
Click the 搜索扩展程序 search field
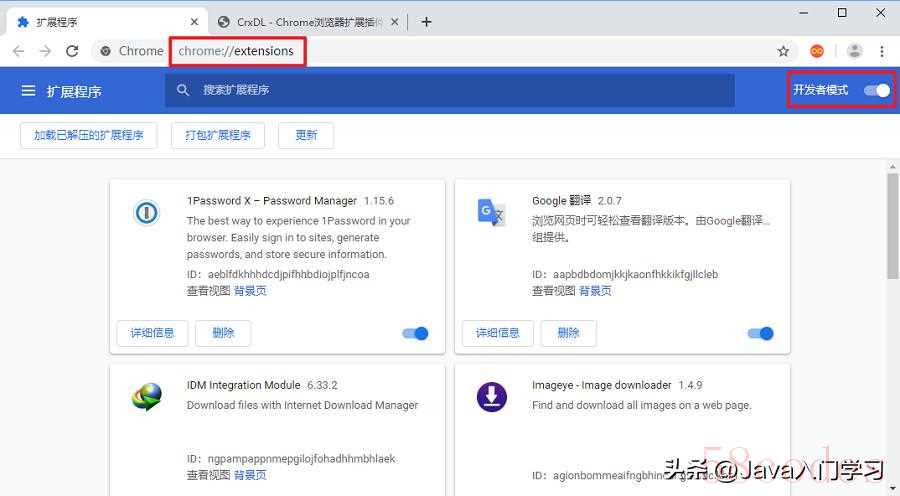click(x=450, y=90)
